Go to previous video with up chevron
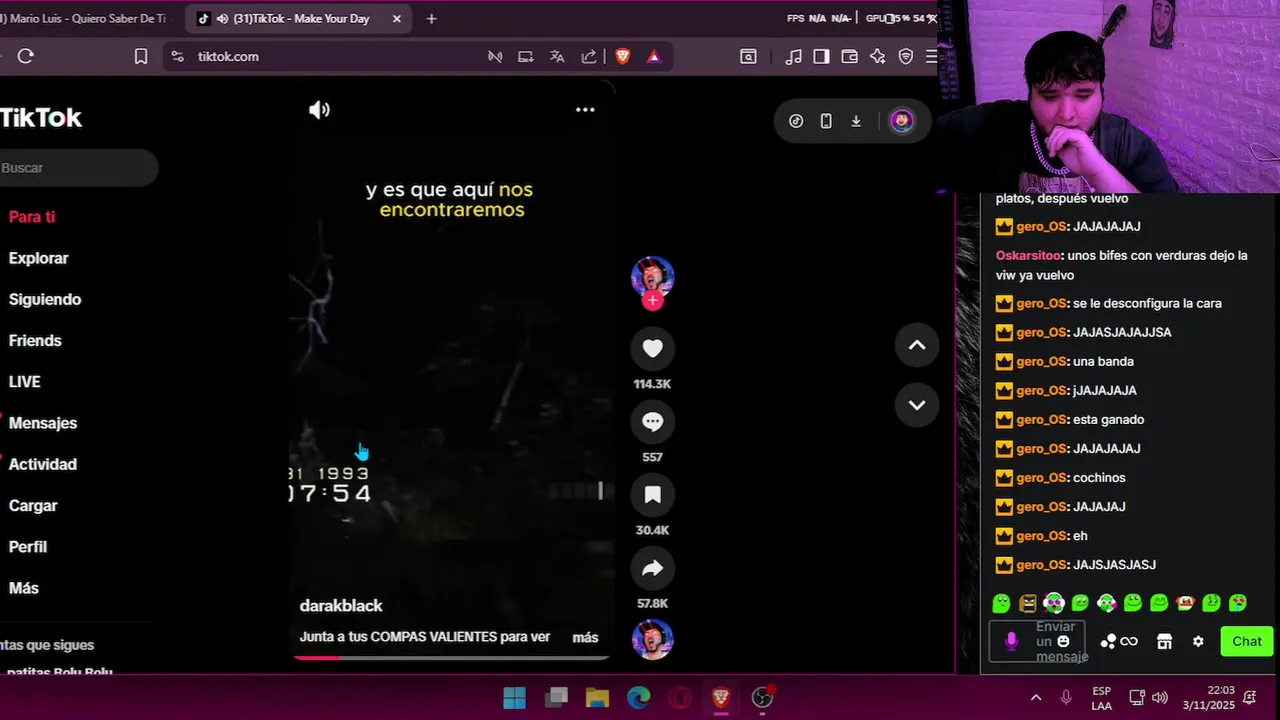Image resolution: width=1280 pixels, height=720 pixels. click(x=917, y=345)
